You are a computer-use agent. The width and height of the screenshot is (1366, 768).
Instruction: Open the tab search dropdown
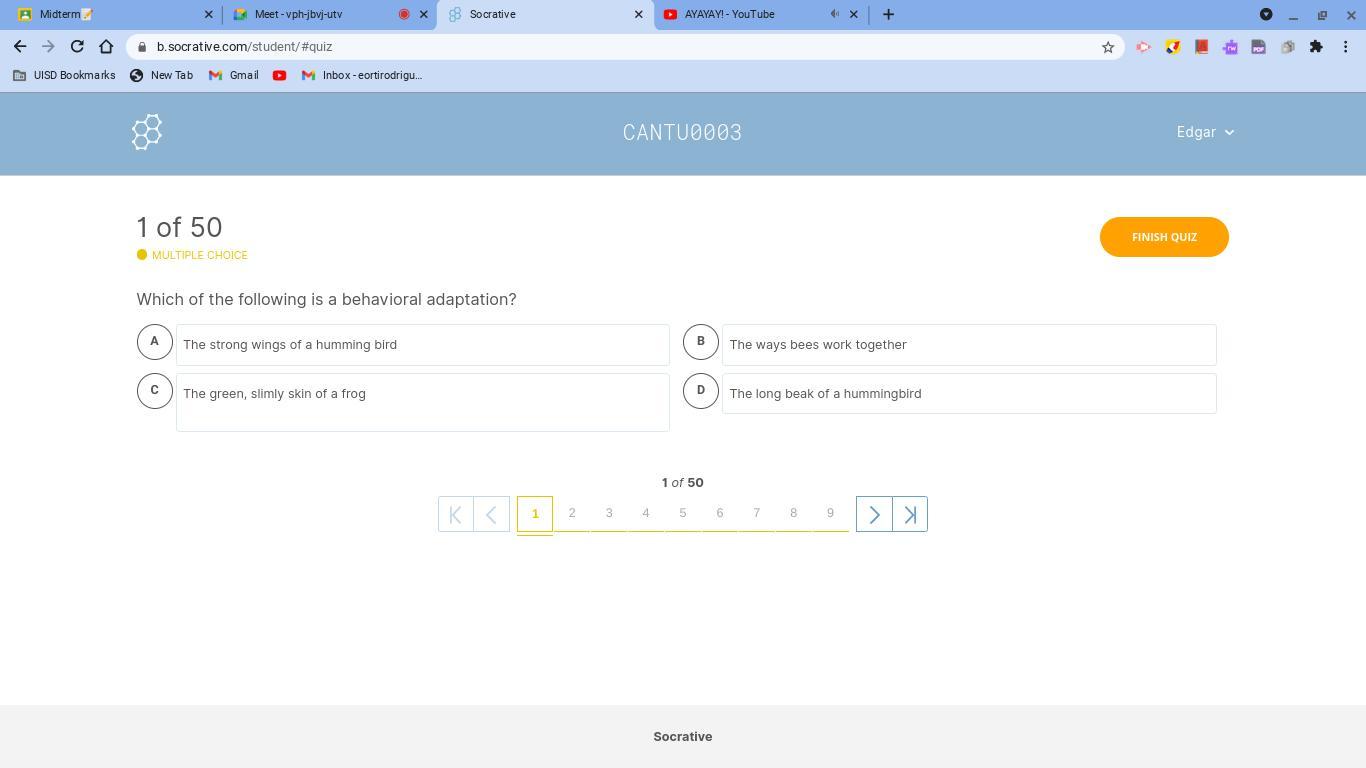point(1266,14)
